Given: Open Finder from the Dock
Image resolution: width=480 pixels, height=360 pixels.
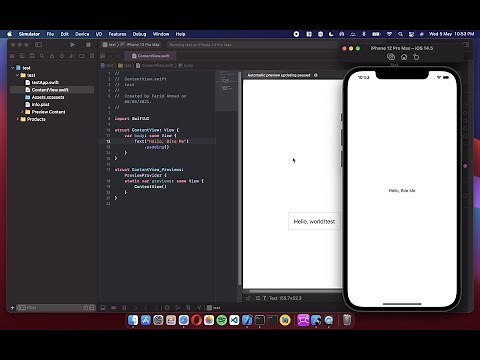Looking at the screenshot, I should 133,320.
